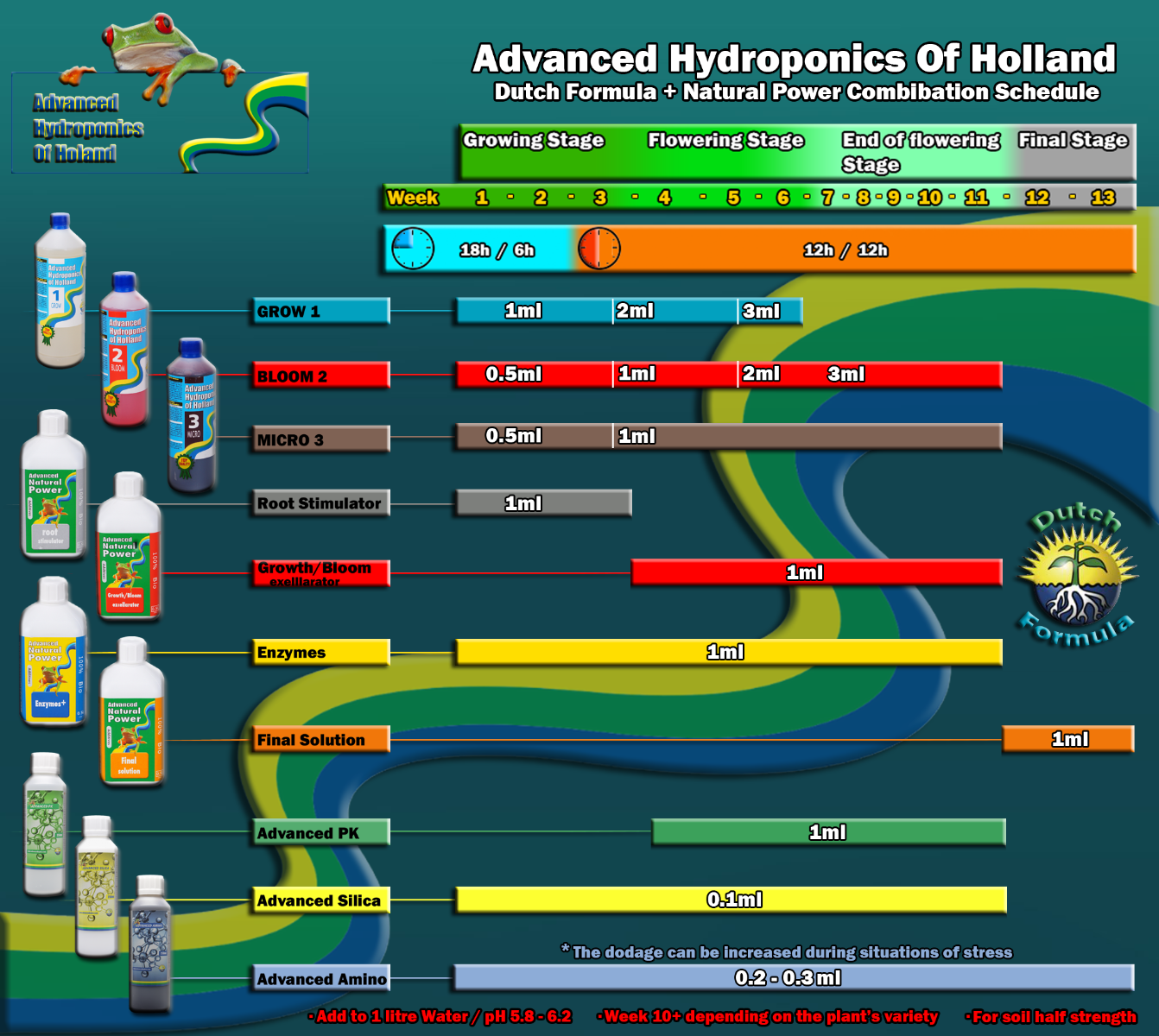Select week 13 in the timeline
Viewport: 1159px width, 1036px height.
(1103, 198)
